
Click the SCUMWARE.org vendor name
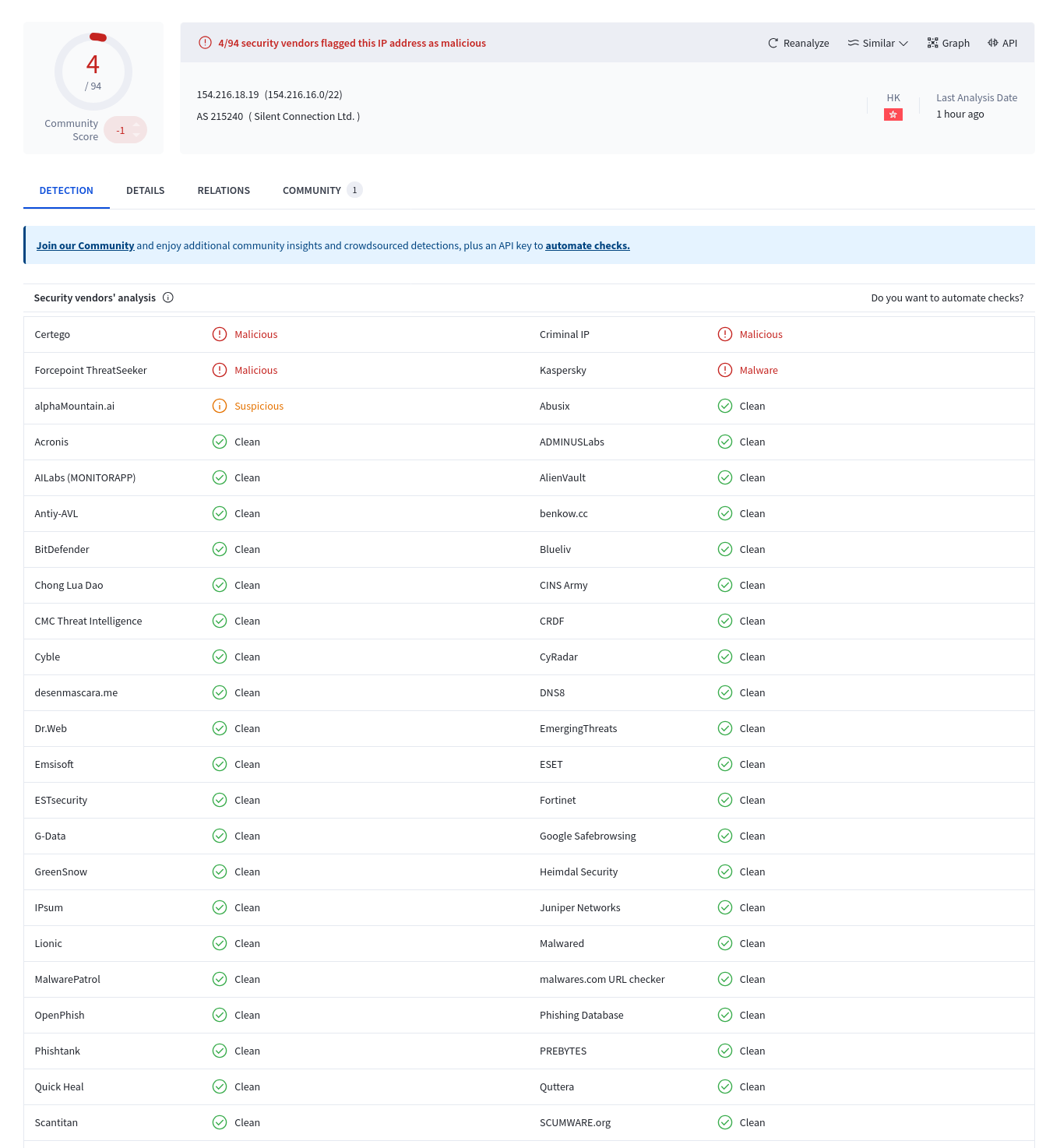coord(576,1122)
